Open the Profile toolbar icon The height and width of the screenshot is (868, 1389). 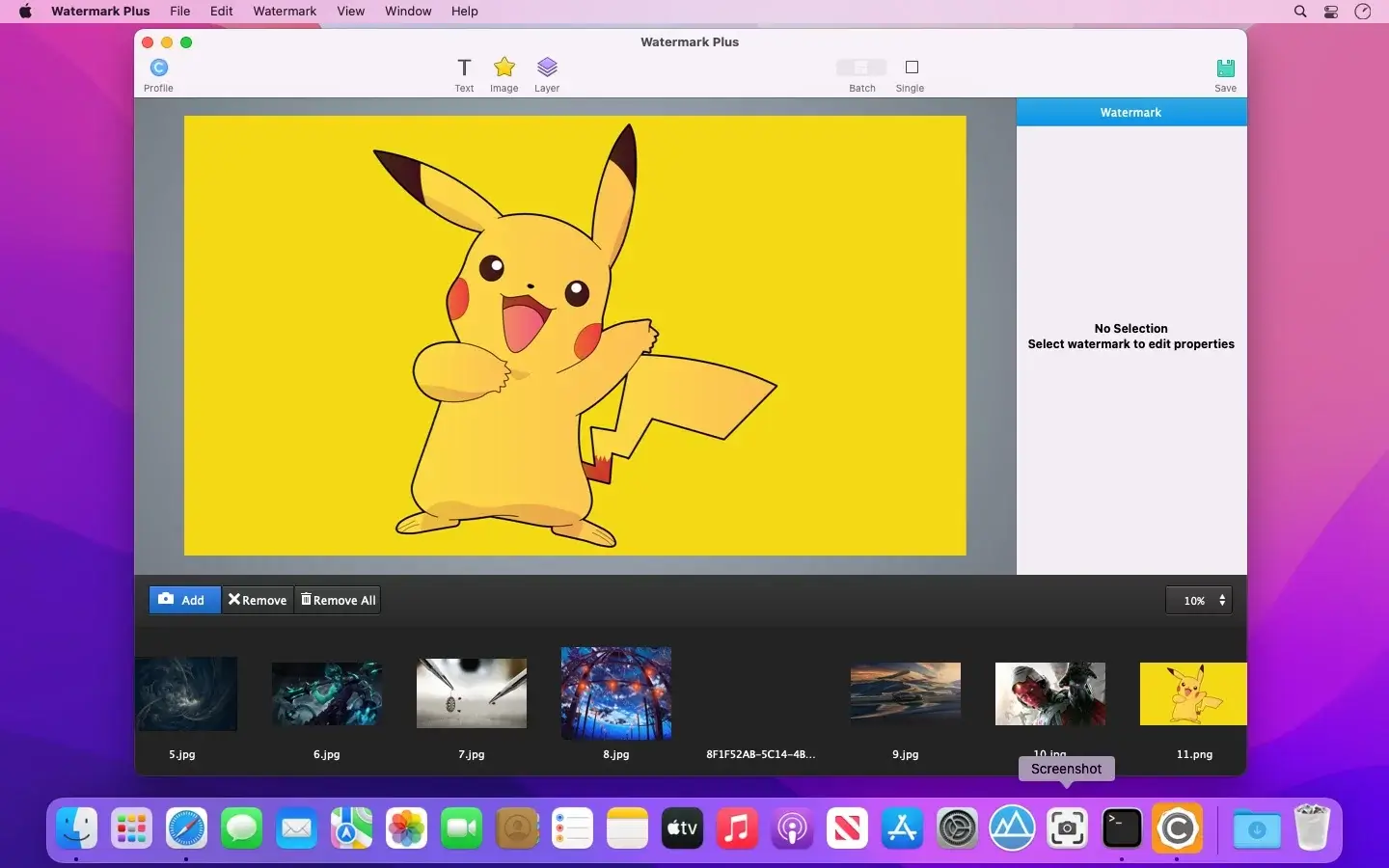click(159, 74)
